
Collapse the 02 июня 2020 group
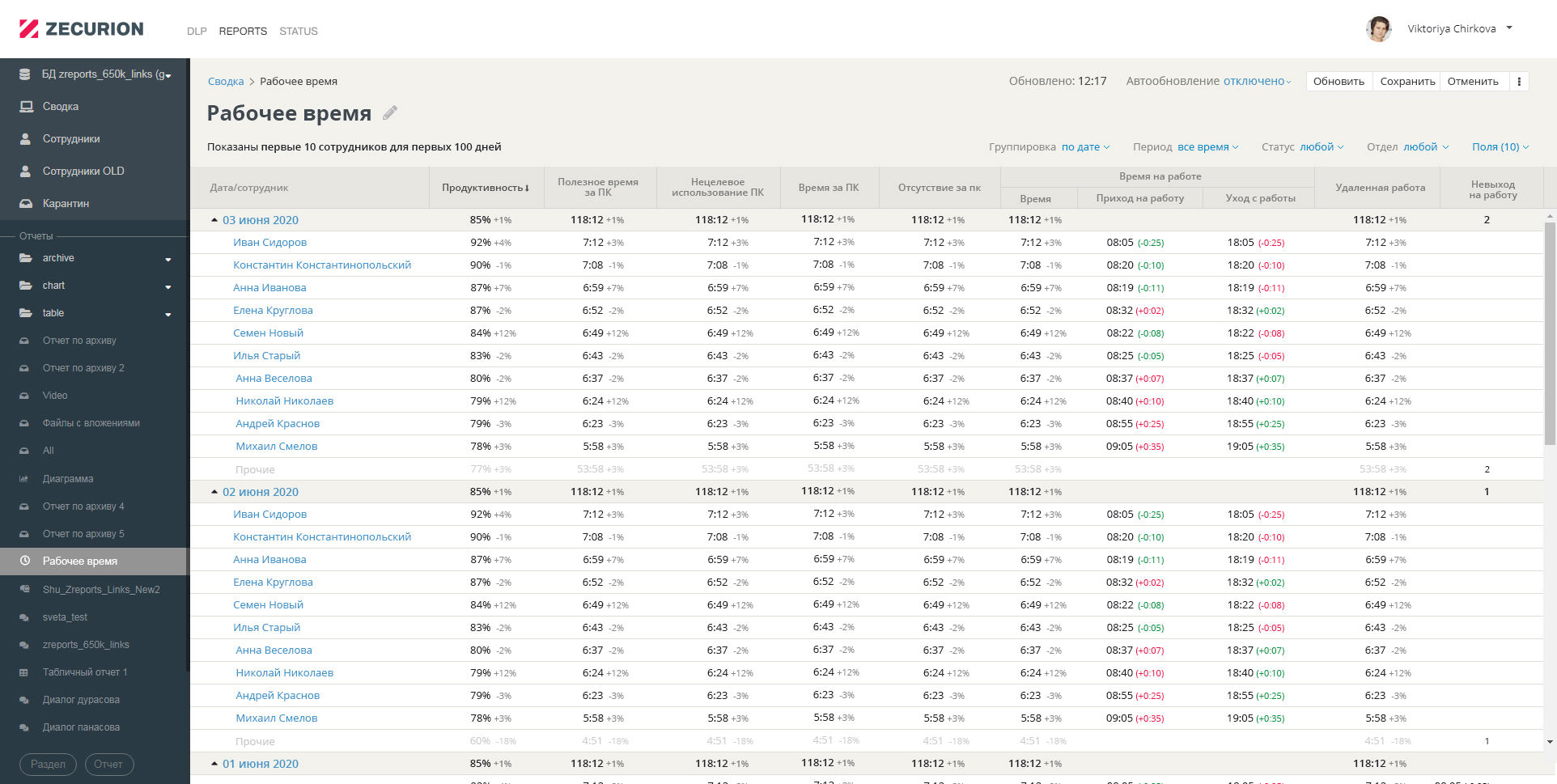(x=214, y=492)
